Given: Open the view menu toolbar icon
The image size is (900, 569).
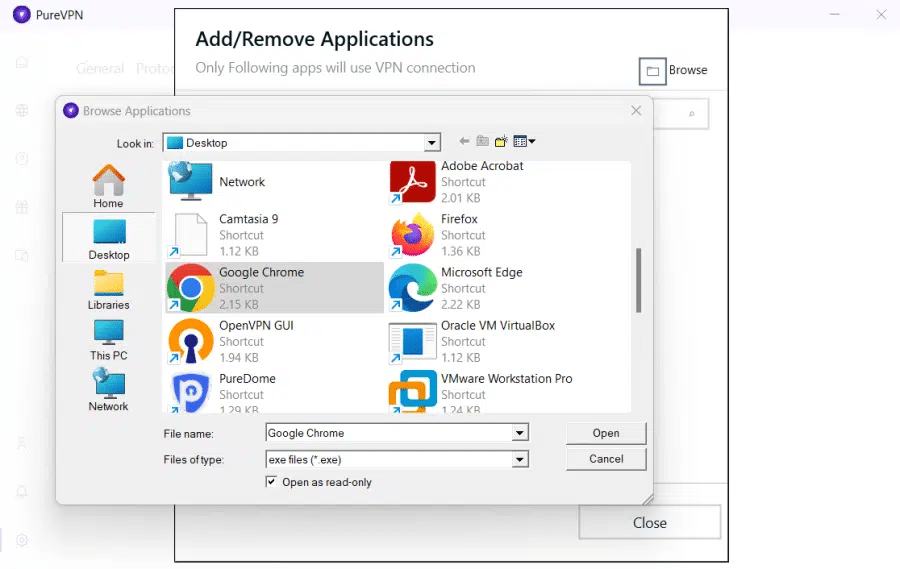Looking at the screenshot, I should pos(524,141).
